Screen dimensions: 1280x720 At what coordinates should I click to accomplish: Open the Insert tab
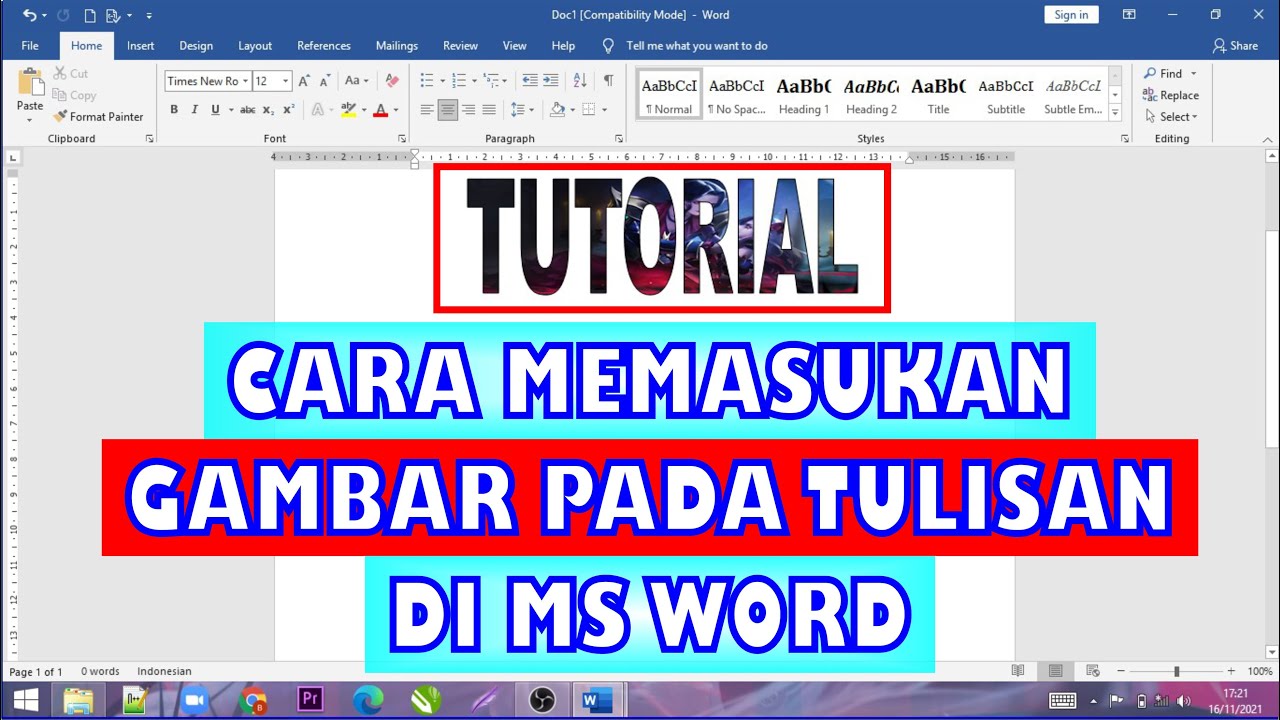point(140,46)
